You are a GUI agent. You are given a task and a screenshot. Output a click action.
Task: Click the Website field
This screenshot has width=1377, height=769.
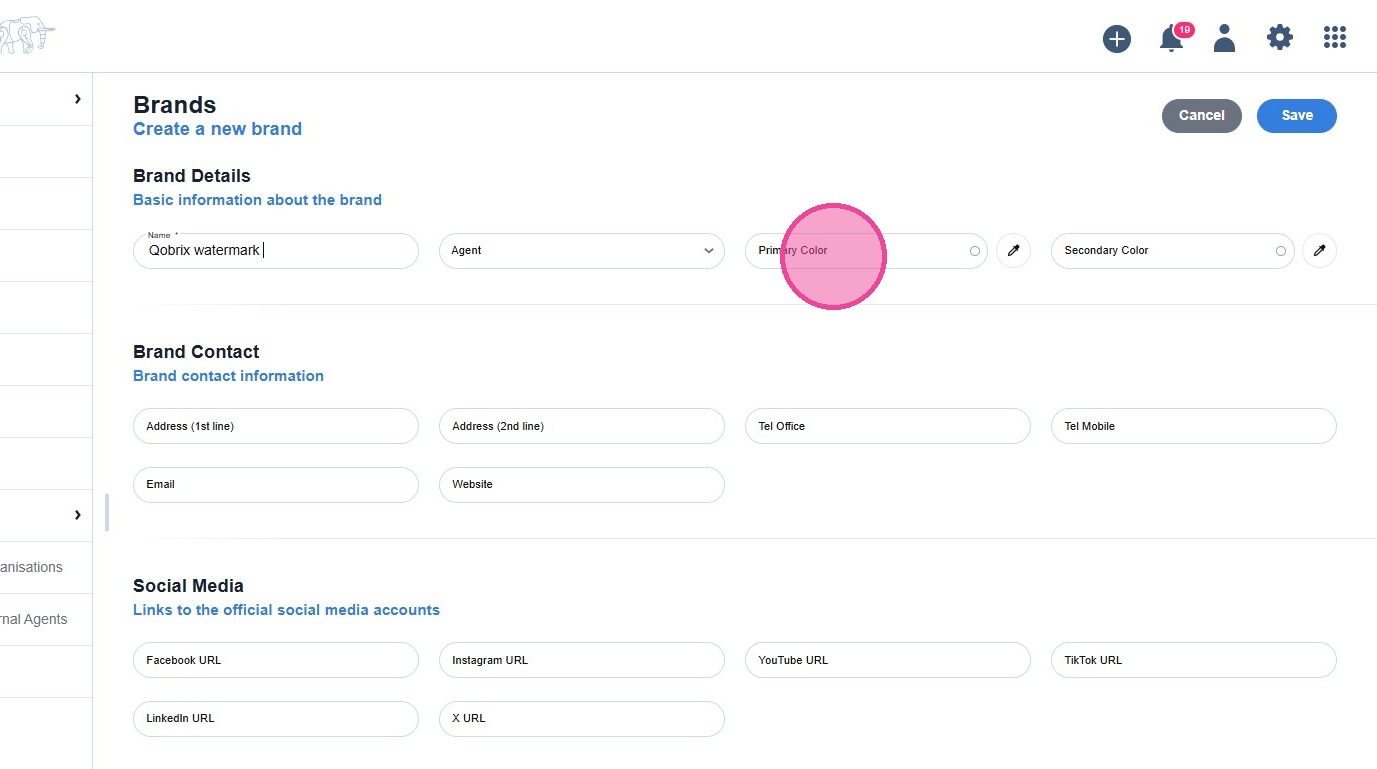tap(582, 485)
